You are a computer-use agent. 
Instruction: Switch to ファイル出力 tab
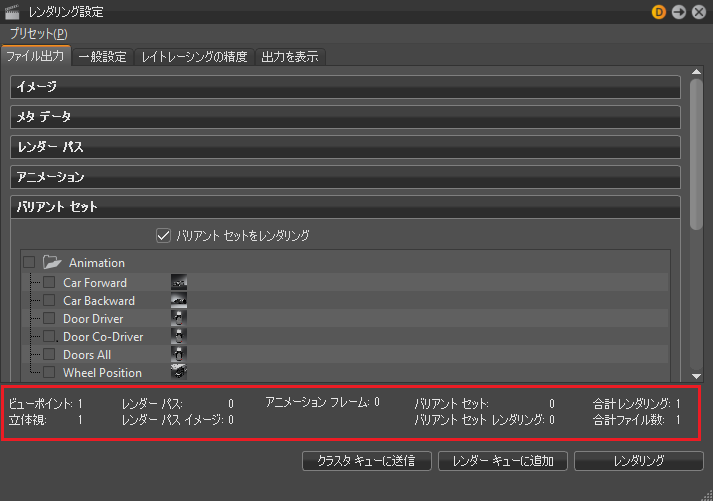coord(35,56)
